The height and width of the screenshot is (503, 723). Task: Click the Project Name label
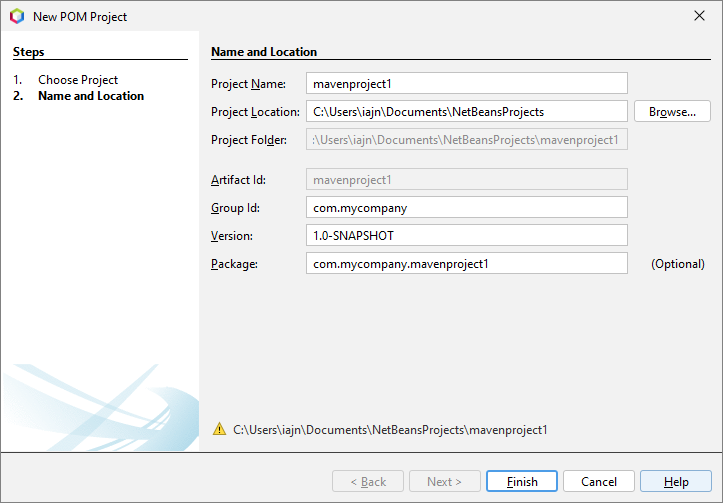pos(248,84)
